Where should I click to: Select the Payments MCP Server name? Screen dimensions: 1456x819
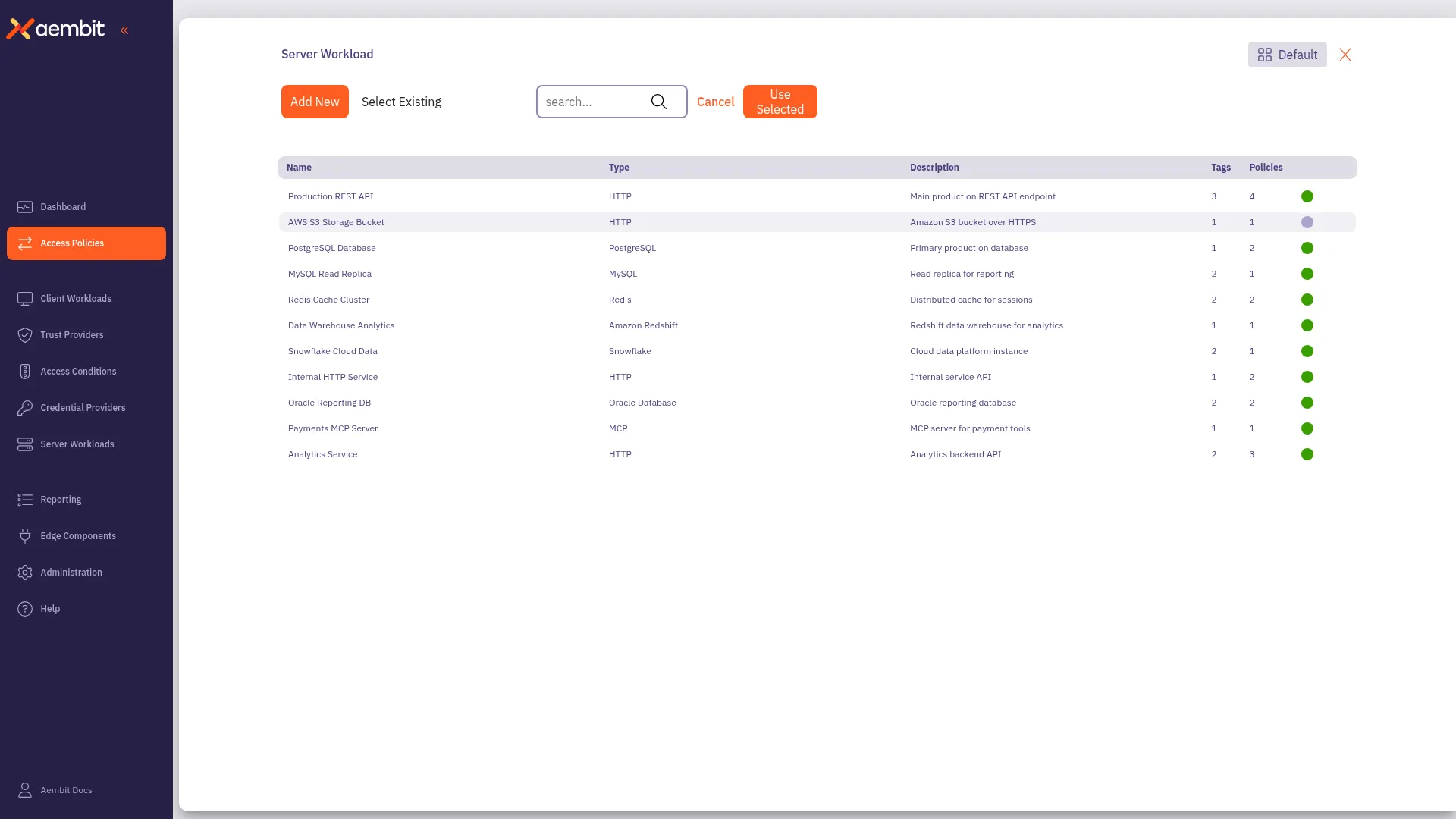(333, 428)
